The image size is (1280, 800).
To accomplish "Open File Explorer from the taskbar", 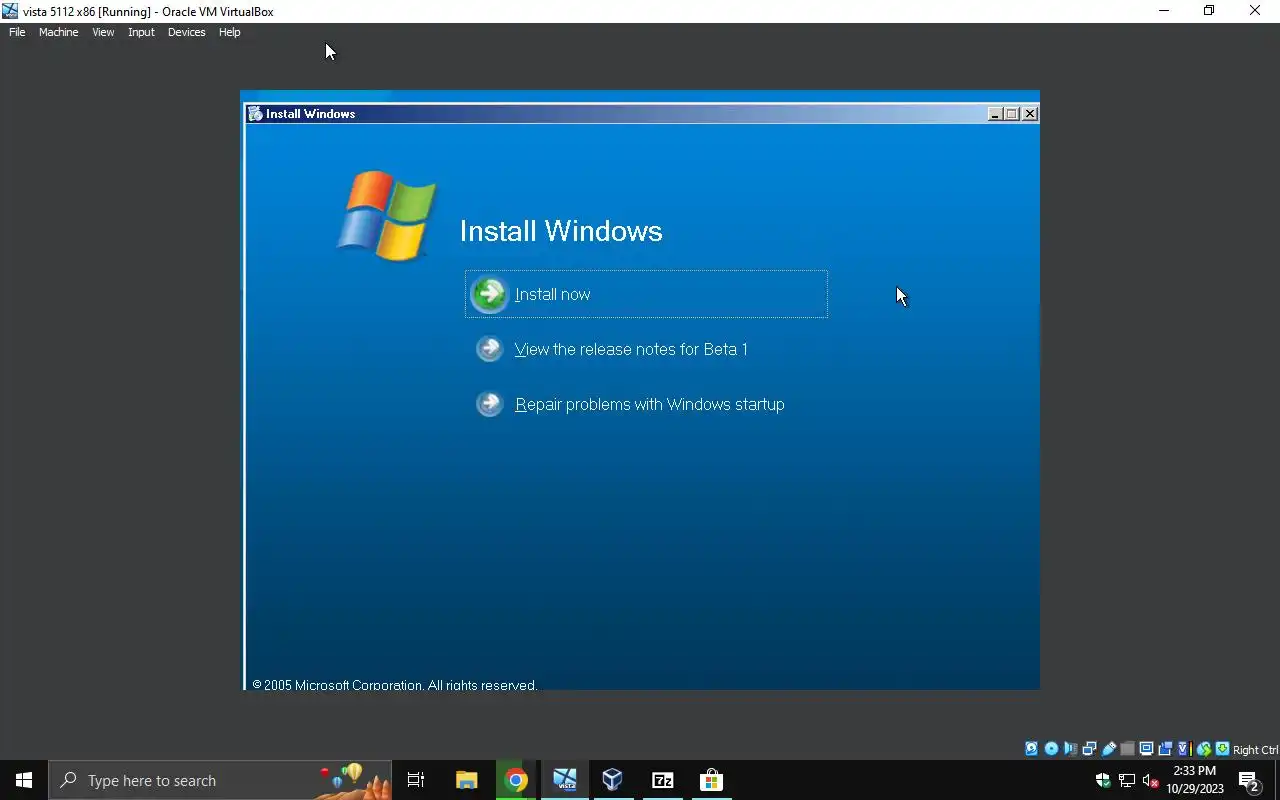I will tap(466, 780).
